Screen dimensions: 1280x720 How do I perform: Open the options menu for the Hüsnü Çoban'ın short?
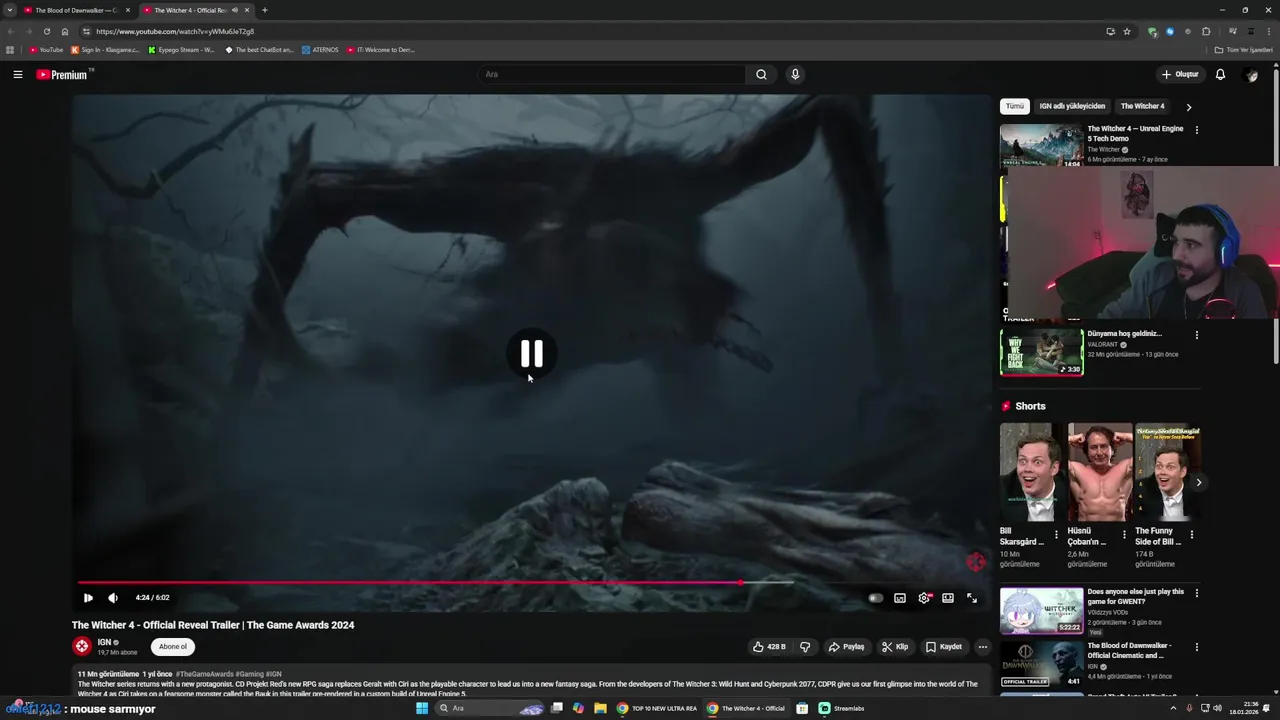coord(1123,535)
